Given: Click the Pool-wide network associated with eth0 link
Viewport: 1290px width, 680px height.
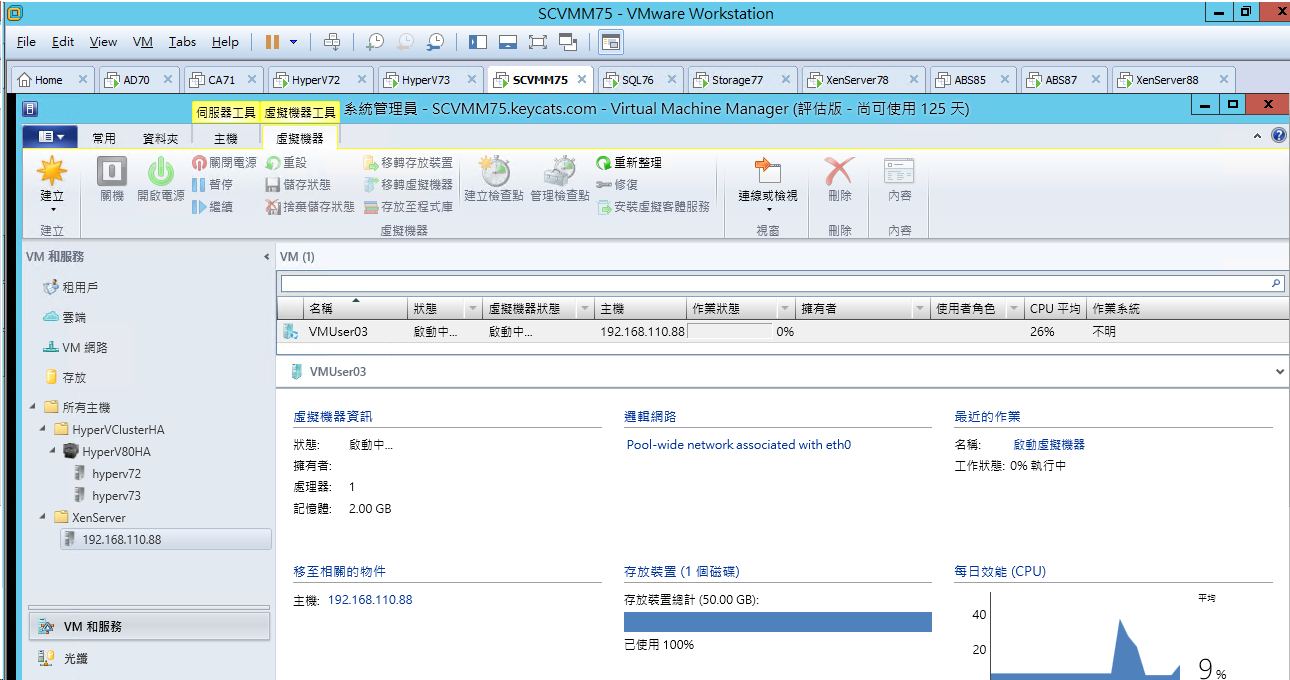Looking at the screenshot, I should pos(739,445).
